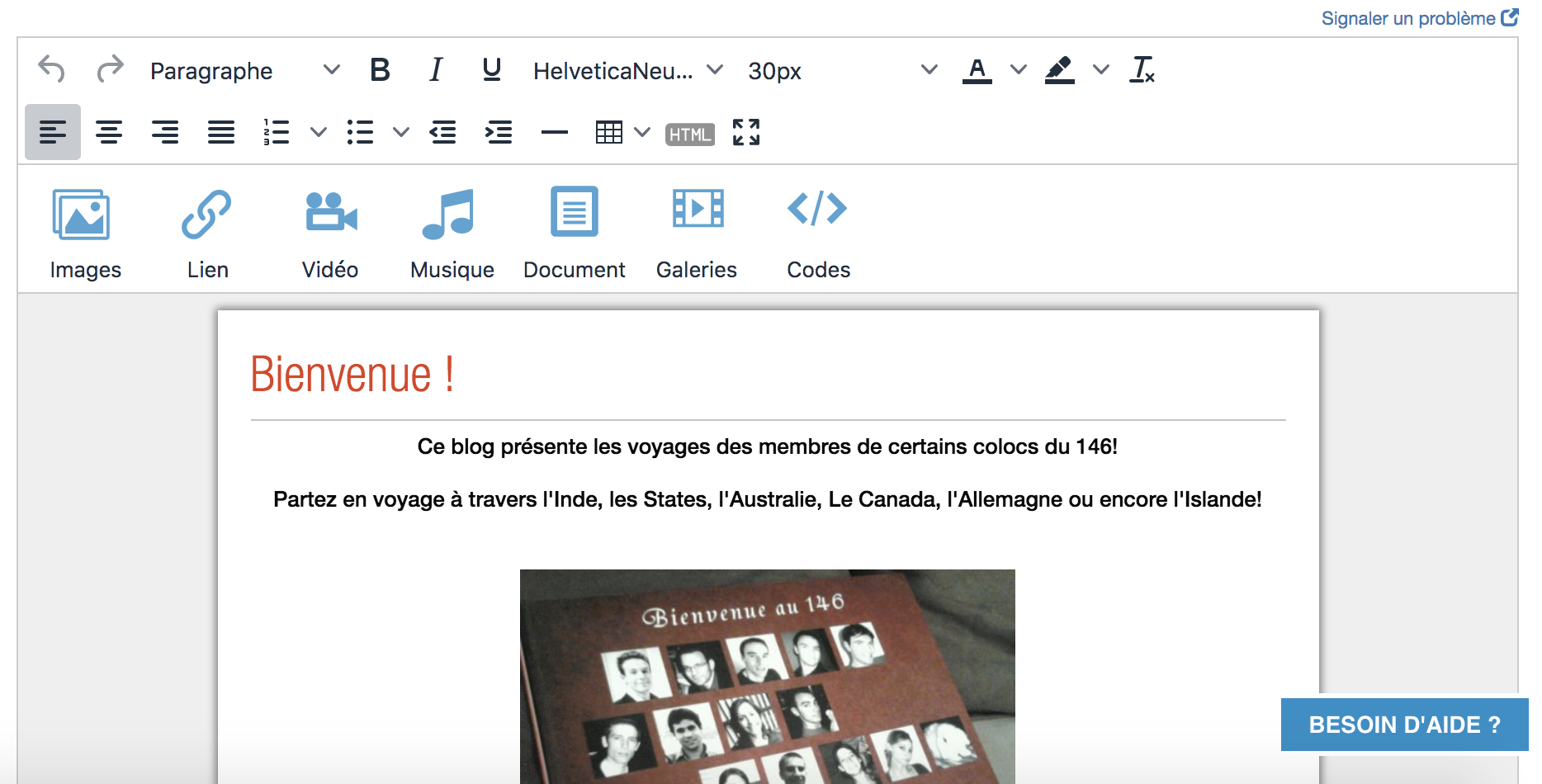Viewport: 1542px width, 784px height.
Task: Add a Lien hyperlink
Action: tap(207, 233)
